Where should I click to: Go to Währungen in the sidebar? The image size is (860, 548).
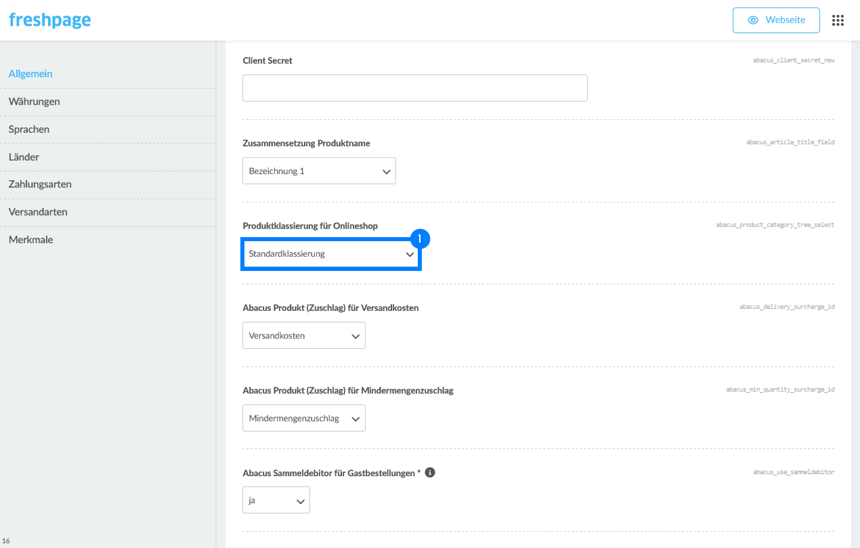point(34,102)
